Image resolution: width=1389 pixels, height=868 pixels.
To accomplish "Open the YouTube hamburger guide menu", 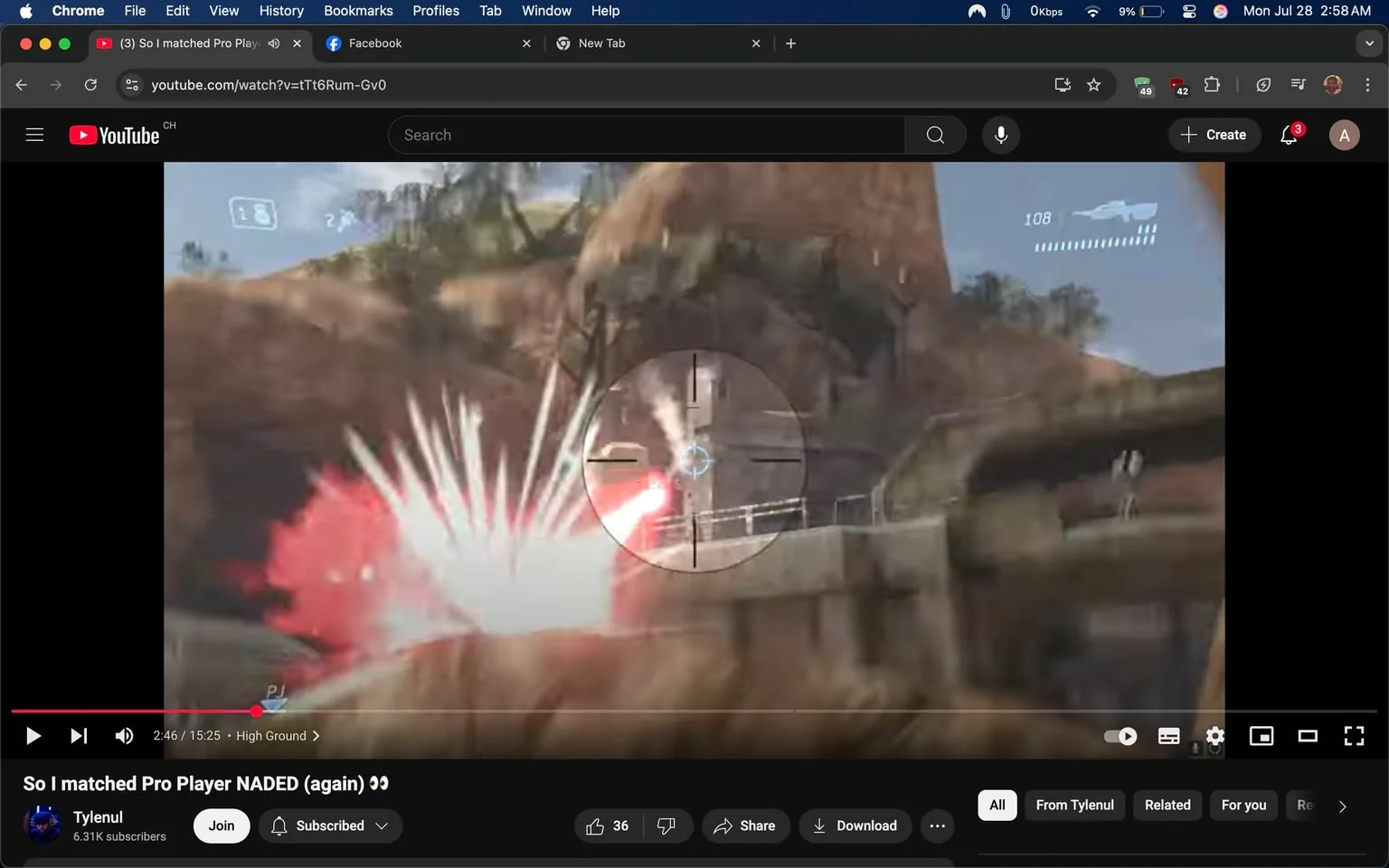I will (x=34, y=135).
